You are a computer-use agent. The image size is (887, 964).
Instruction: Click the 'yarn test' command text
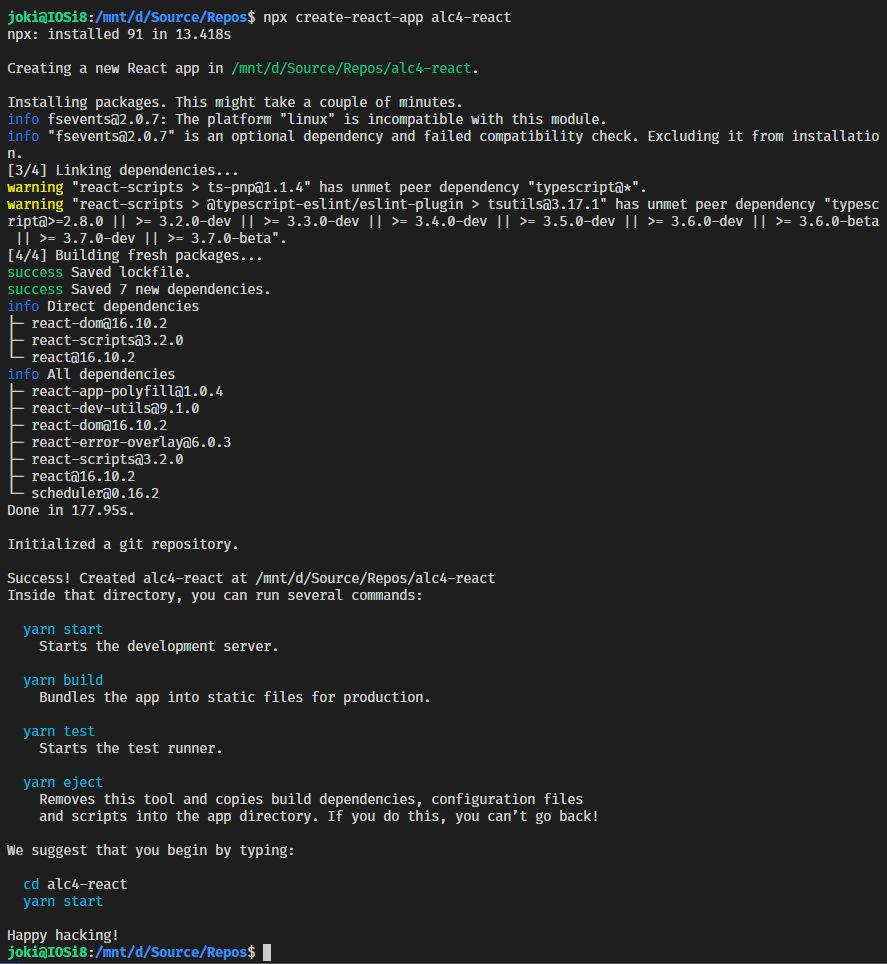point(59,732)
